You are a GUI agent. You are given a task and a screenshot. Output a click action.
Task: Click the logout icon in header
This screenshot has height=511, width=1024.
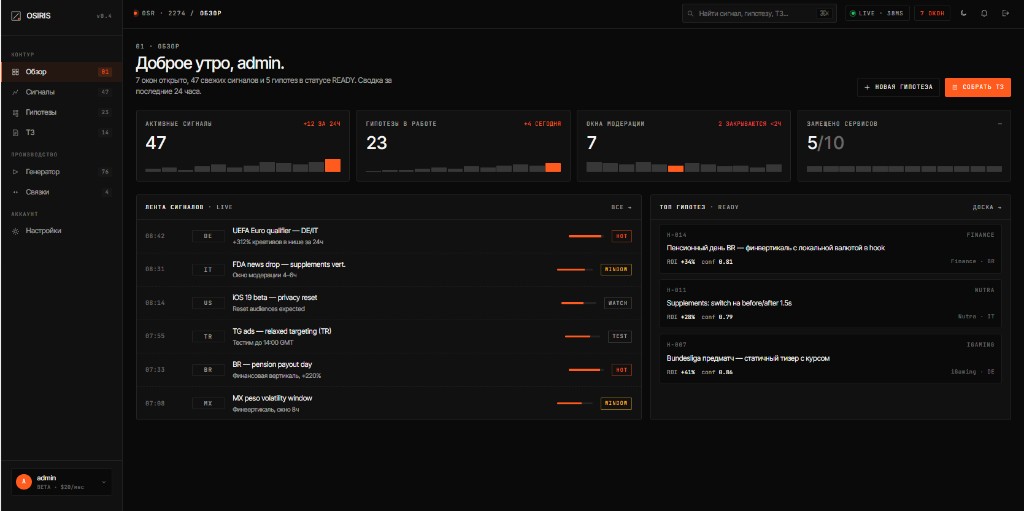(1005, 13)
